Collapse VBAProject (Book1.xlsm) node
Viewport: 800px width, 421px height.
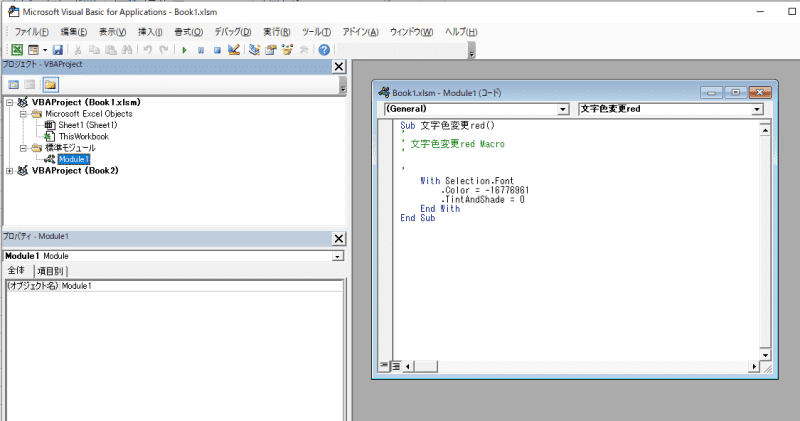click(10, 103)
